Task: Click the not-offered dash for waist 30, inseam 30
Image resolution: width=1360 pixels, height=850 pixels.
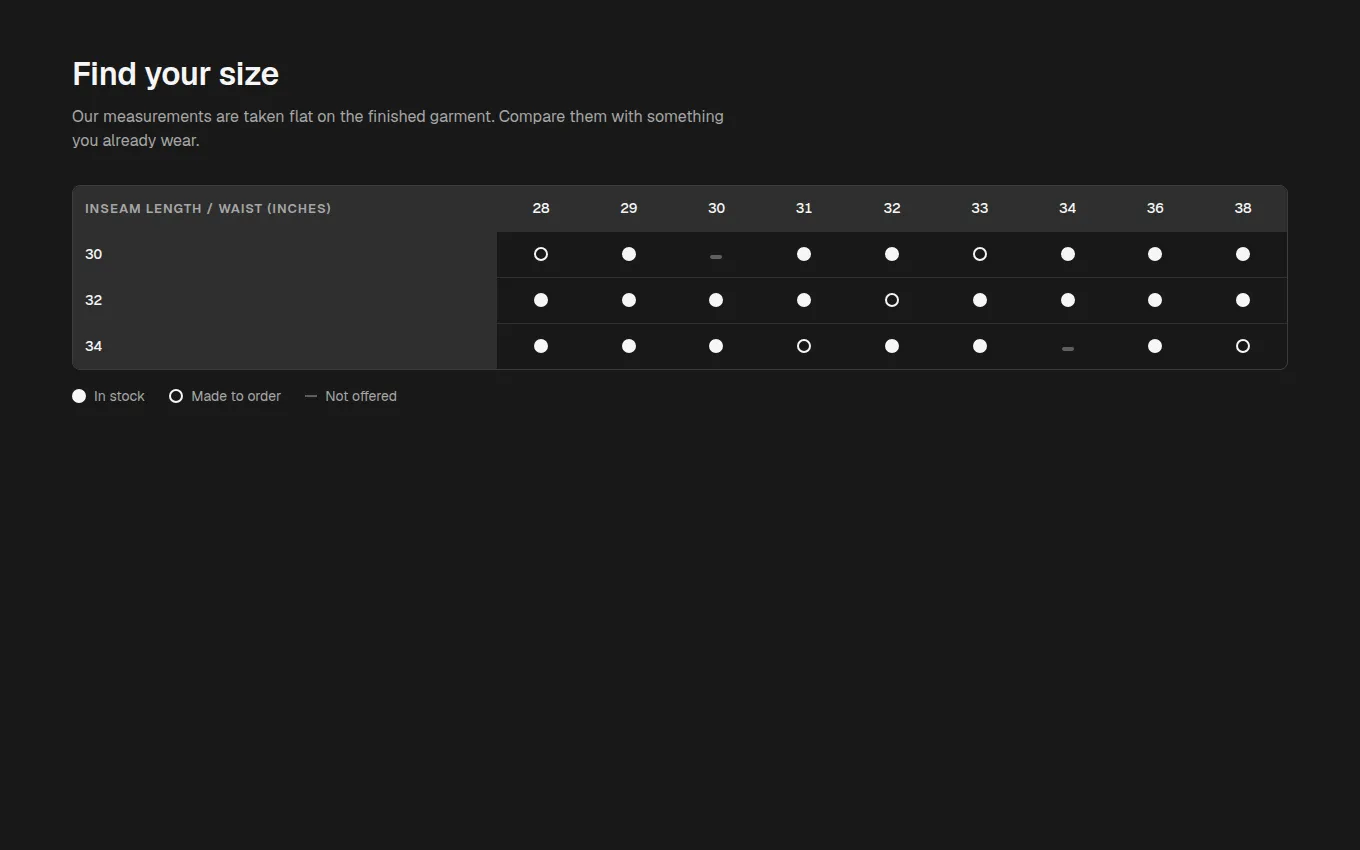Action: 716,257
